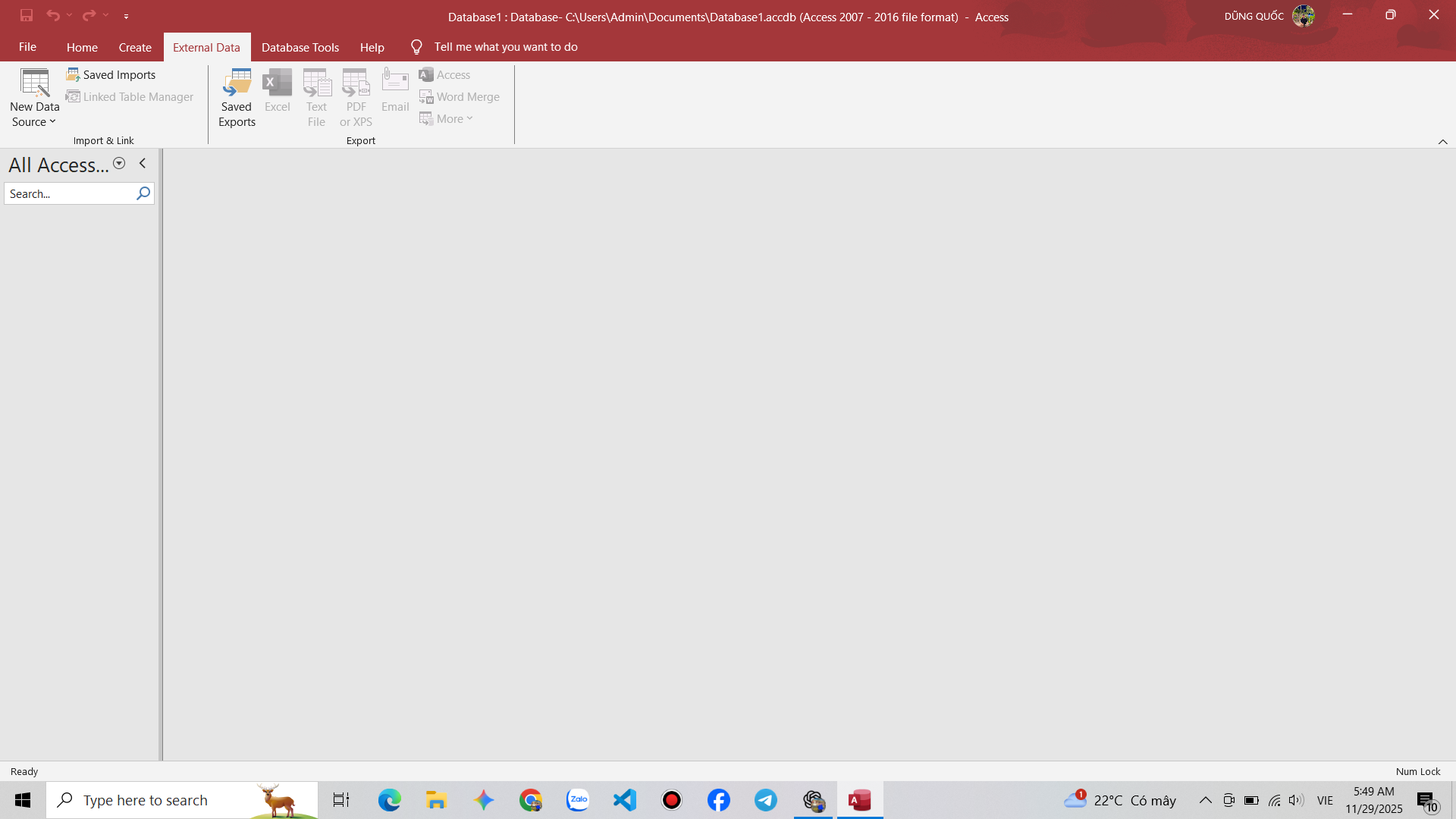Collapse the ribbon with the arrow
The width and height of the screenshot is (1456, 819).
tap(1442, 142)
